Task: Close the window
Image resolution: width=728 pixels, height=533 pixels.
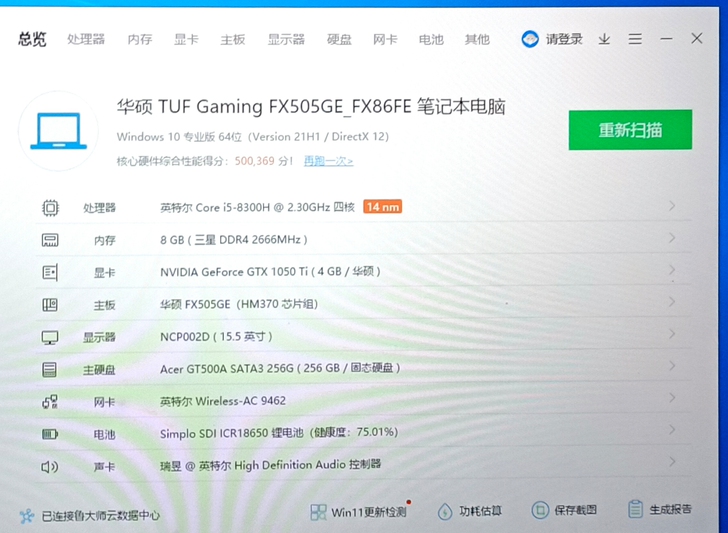Action: (696, 39)
